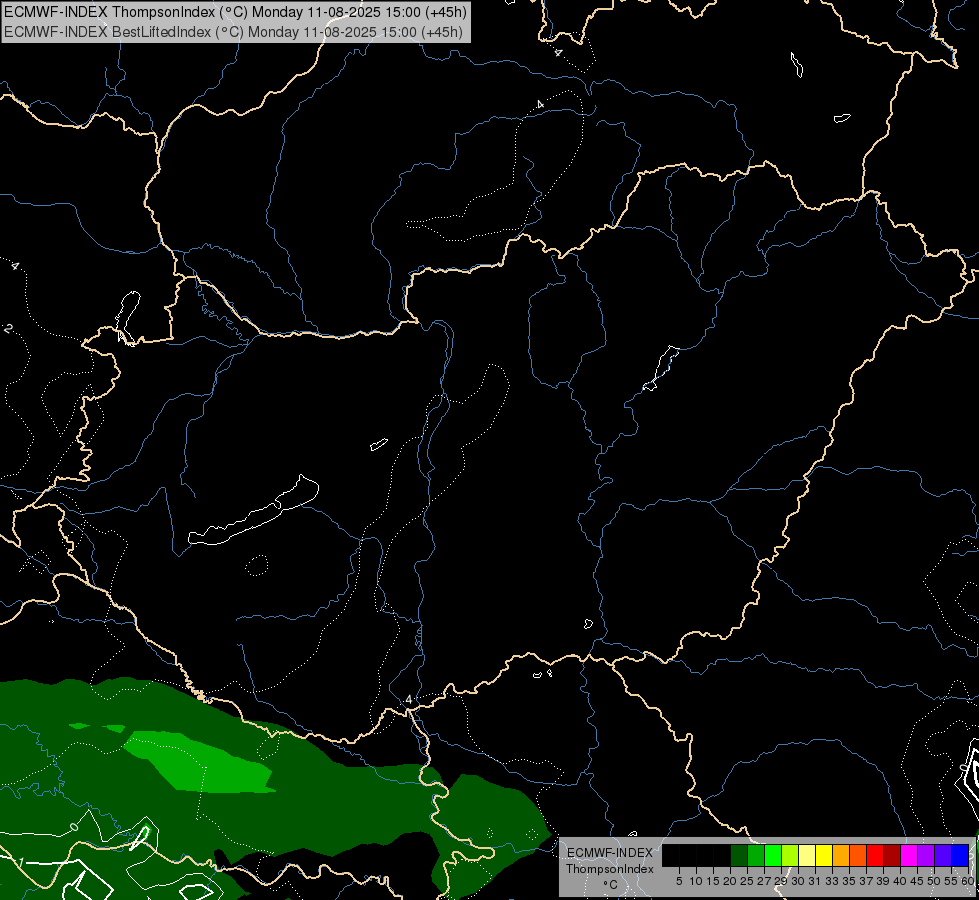Viewport: 979px width, 900px height.
Task: Select the violet 50-55 legend swatch
Action: click(944, 855)
